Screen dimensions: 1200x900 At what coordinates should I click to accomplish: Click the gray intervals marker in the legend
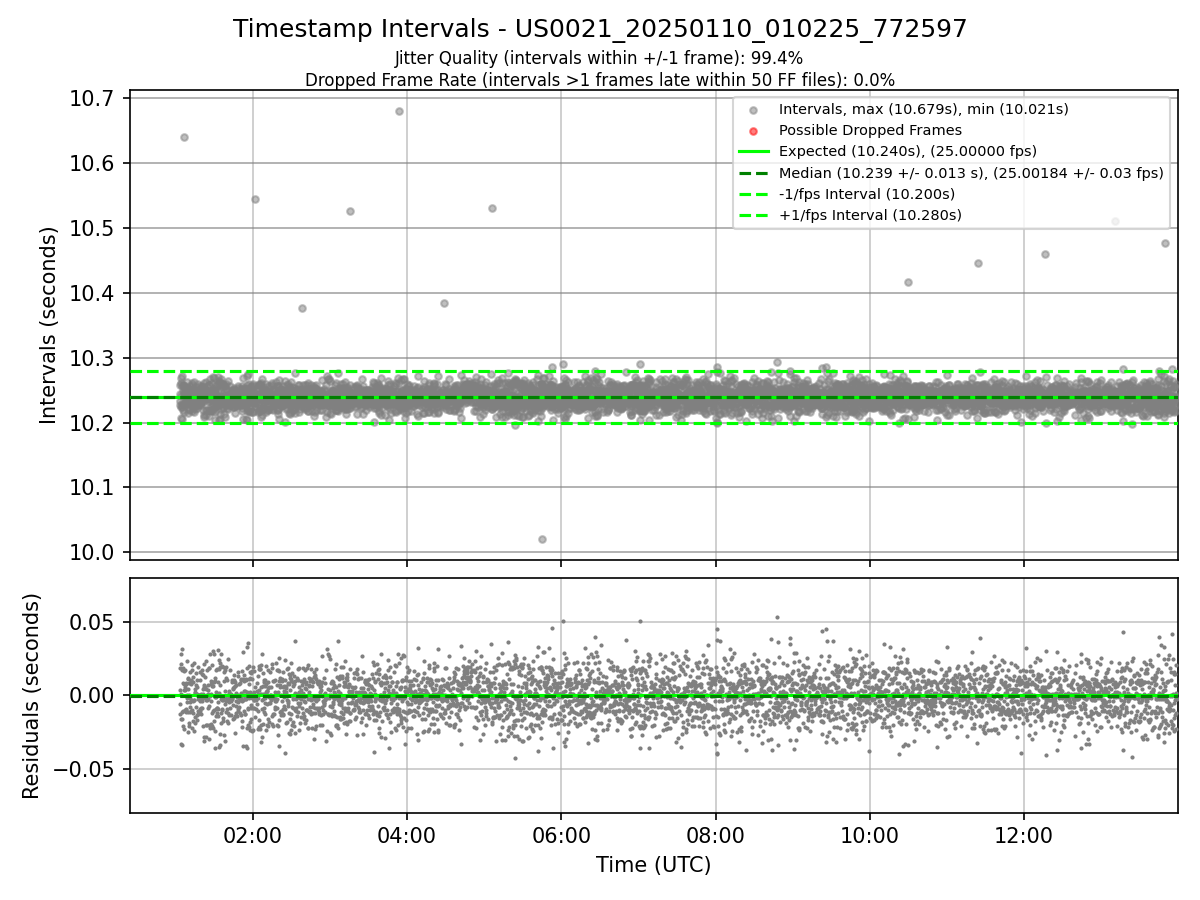click(754, 110)
